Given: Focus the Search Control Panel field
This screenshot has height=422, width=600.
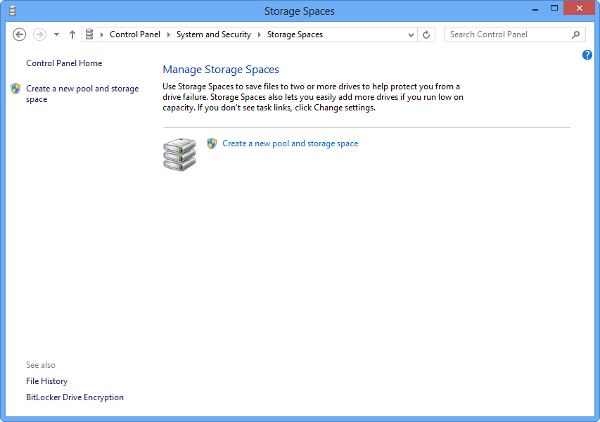Looking at the screenshot, I should click(505, 34).
